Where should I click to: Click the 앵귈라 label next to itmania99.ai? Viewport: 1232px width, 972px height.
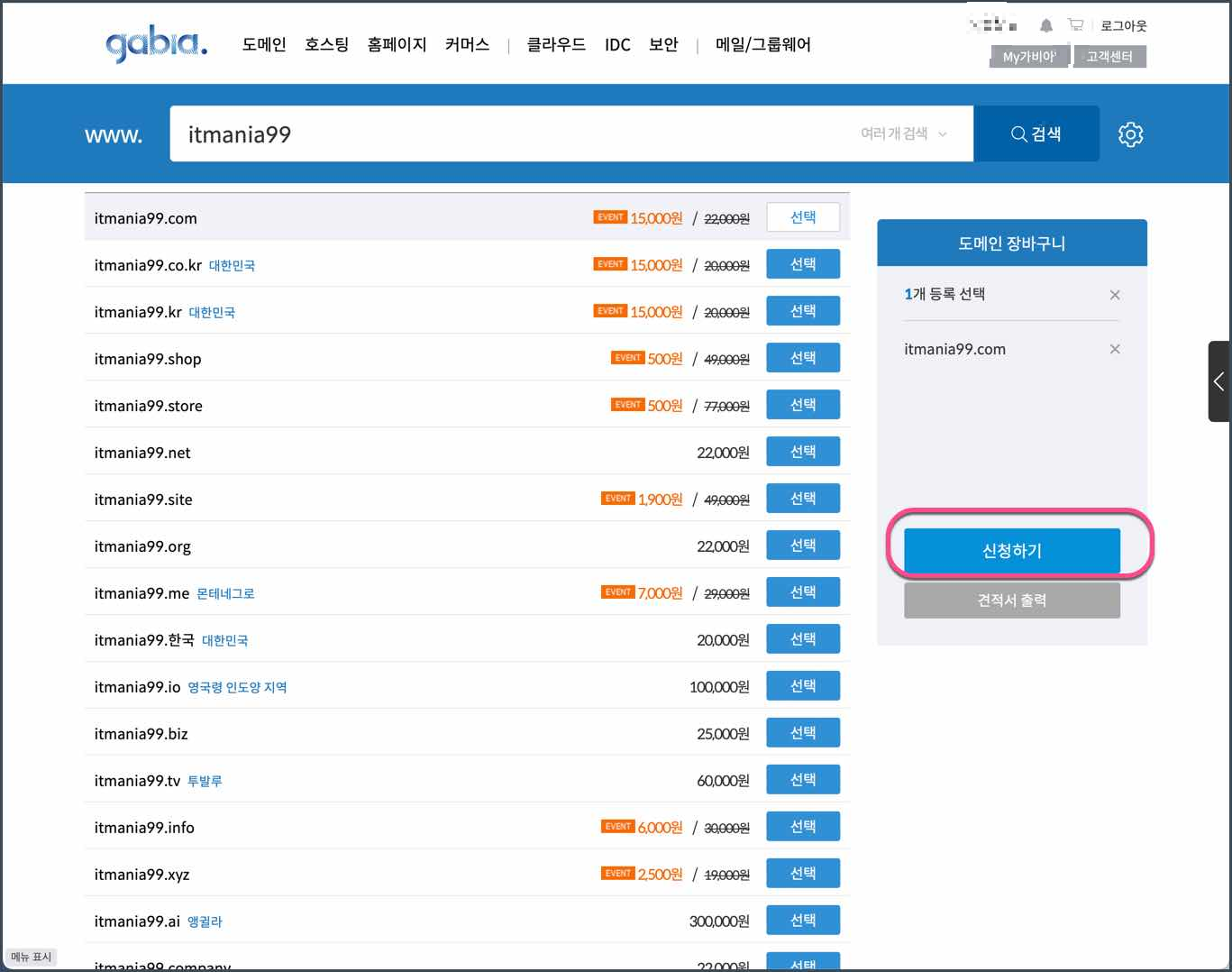(205, 922)
